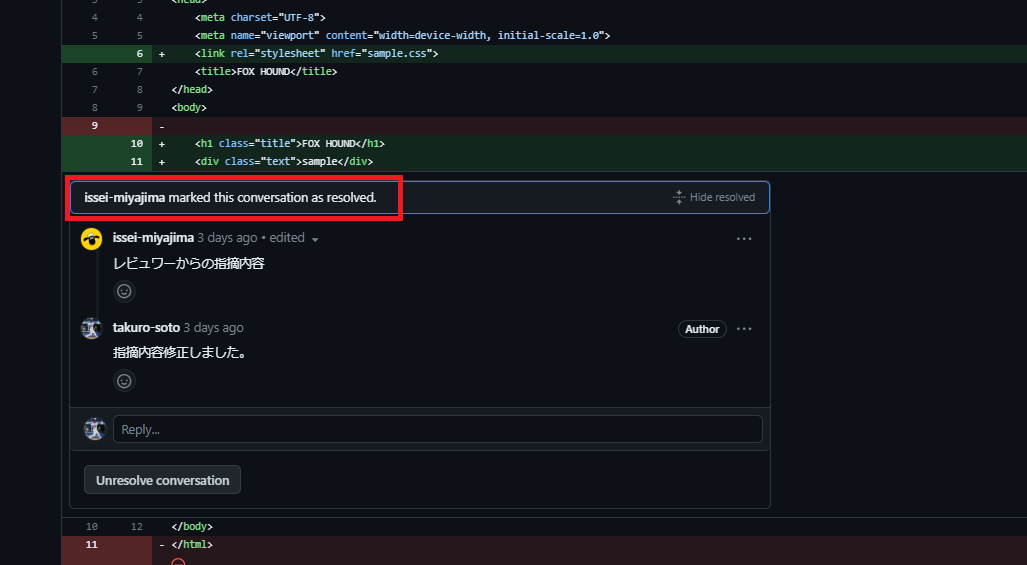Open the three-dot menu on takuro-soto's comment
The width and height of the screenshot is (1027, 565).
tap(744, 329)
